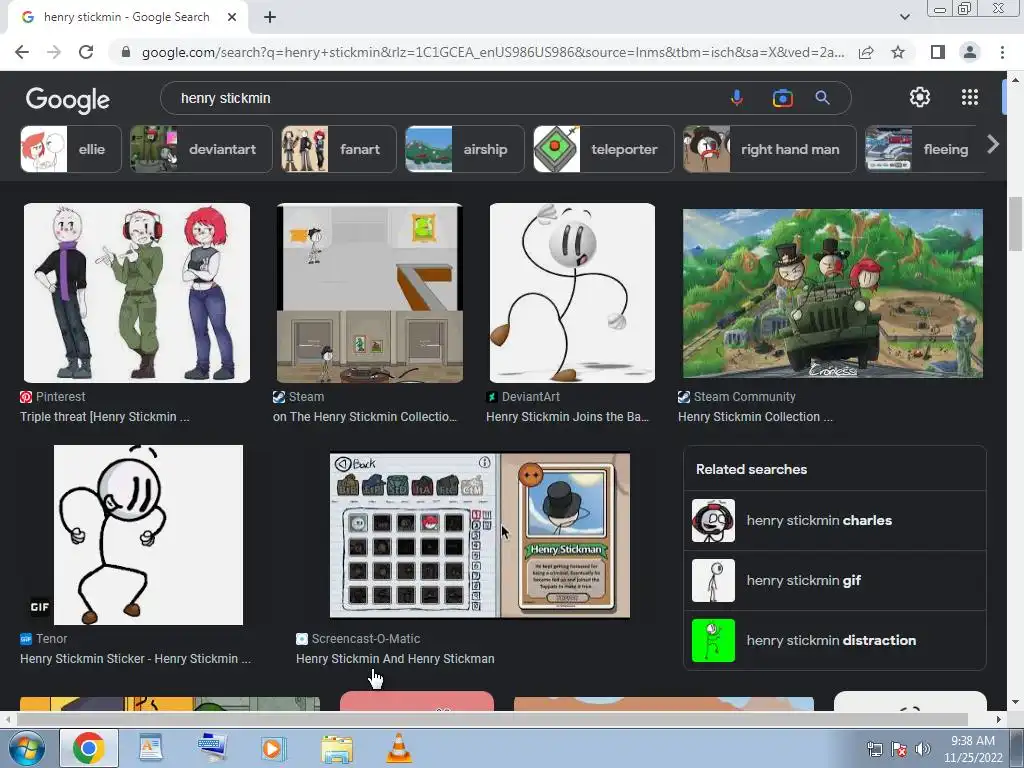Open 'Triple threat [Henry Stickmin' link
This screenshot has height=768, width=1024.
coord(104,417)
